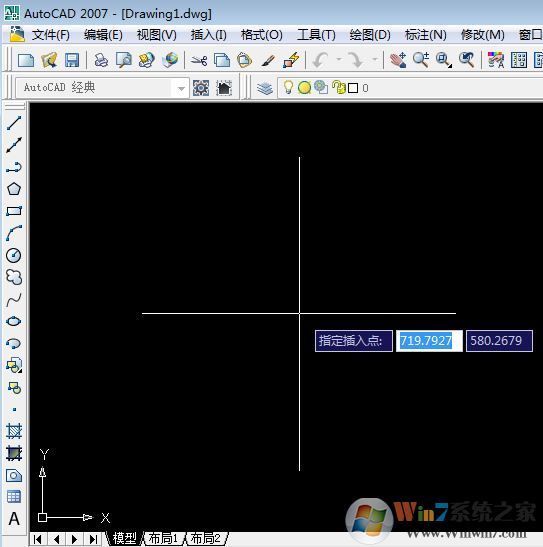Select the Spline tool
This screenshot has height=547, width=543.
[x=14, y=299]
